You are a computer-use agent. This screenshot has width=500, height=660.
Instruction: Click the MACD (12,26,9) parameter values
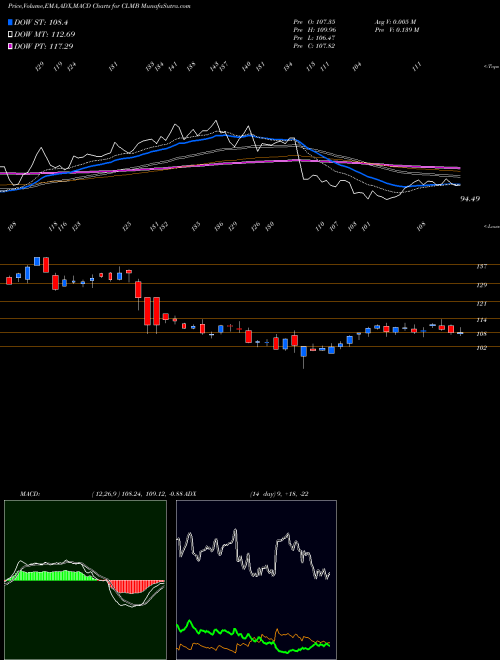(x=138, y=494)
